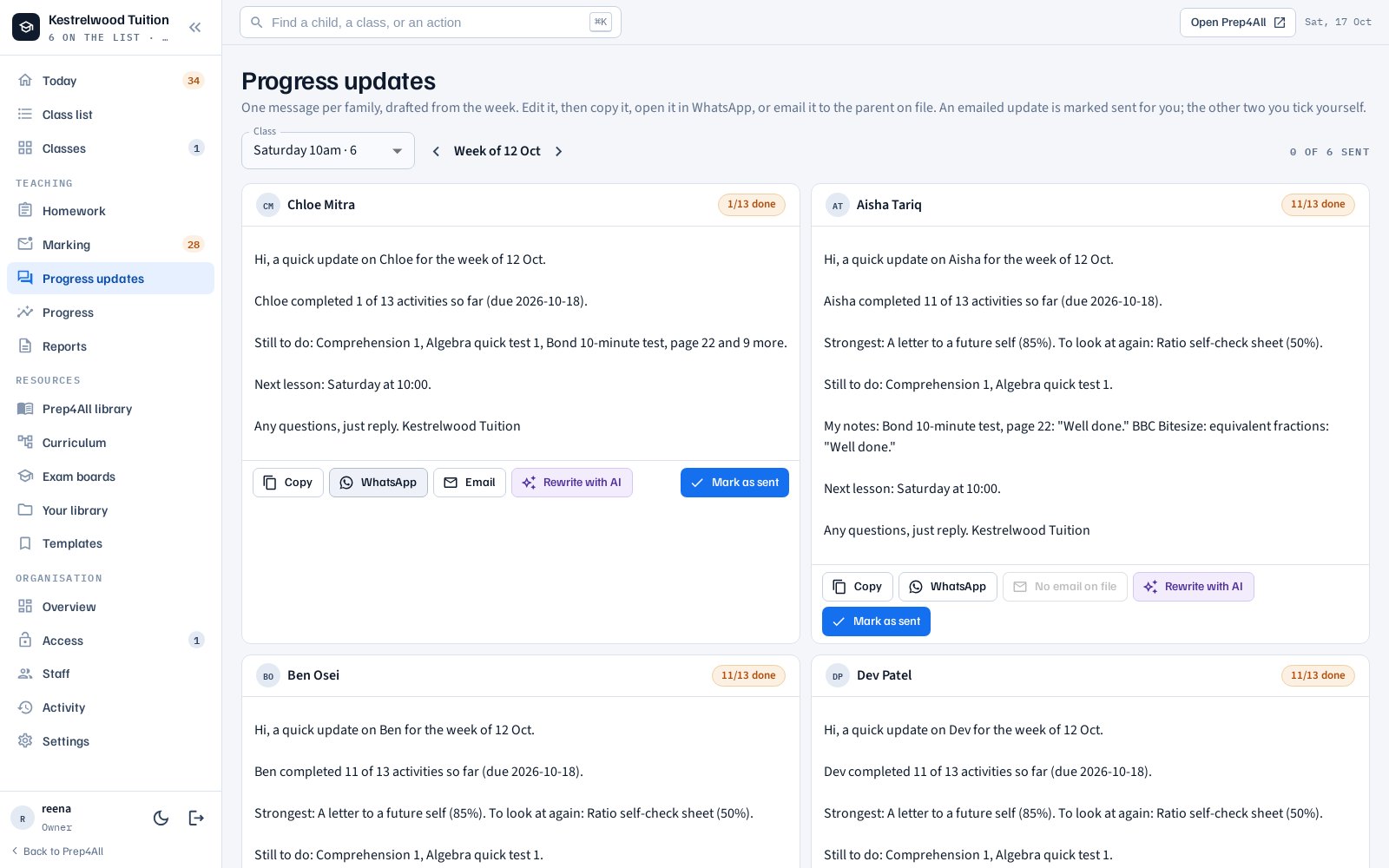Copy Chloe Mitra's update message
Screen dimensions: 1389x868
(288, 483)
